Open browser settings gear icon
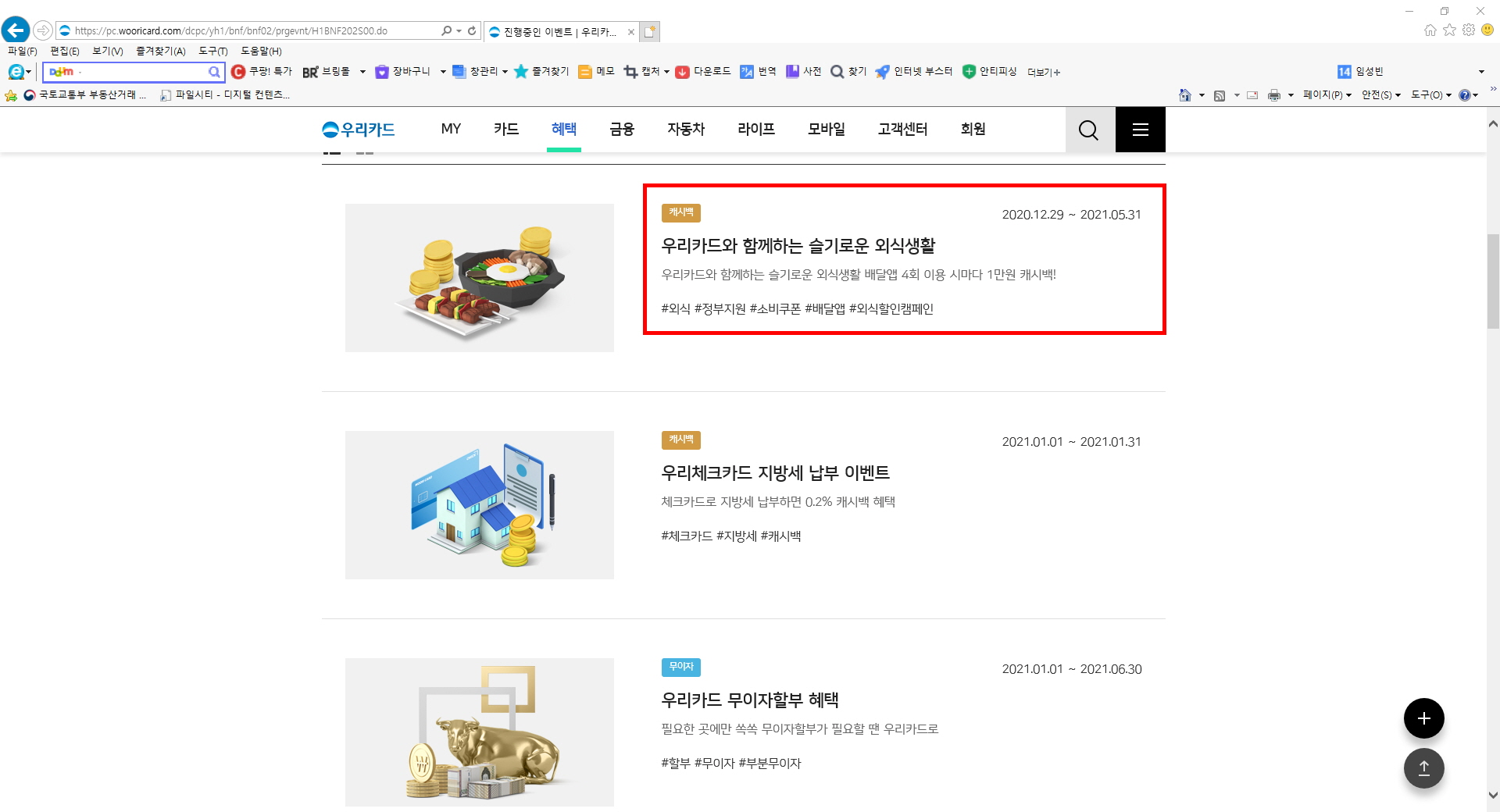Image resolution: width=1500 pixels, height=812 pixels. pos(1469,30)
